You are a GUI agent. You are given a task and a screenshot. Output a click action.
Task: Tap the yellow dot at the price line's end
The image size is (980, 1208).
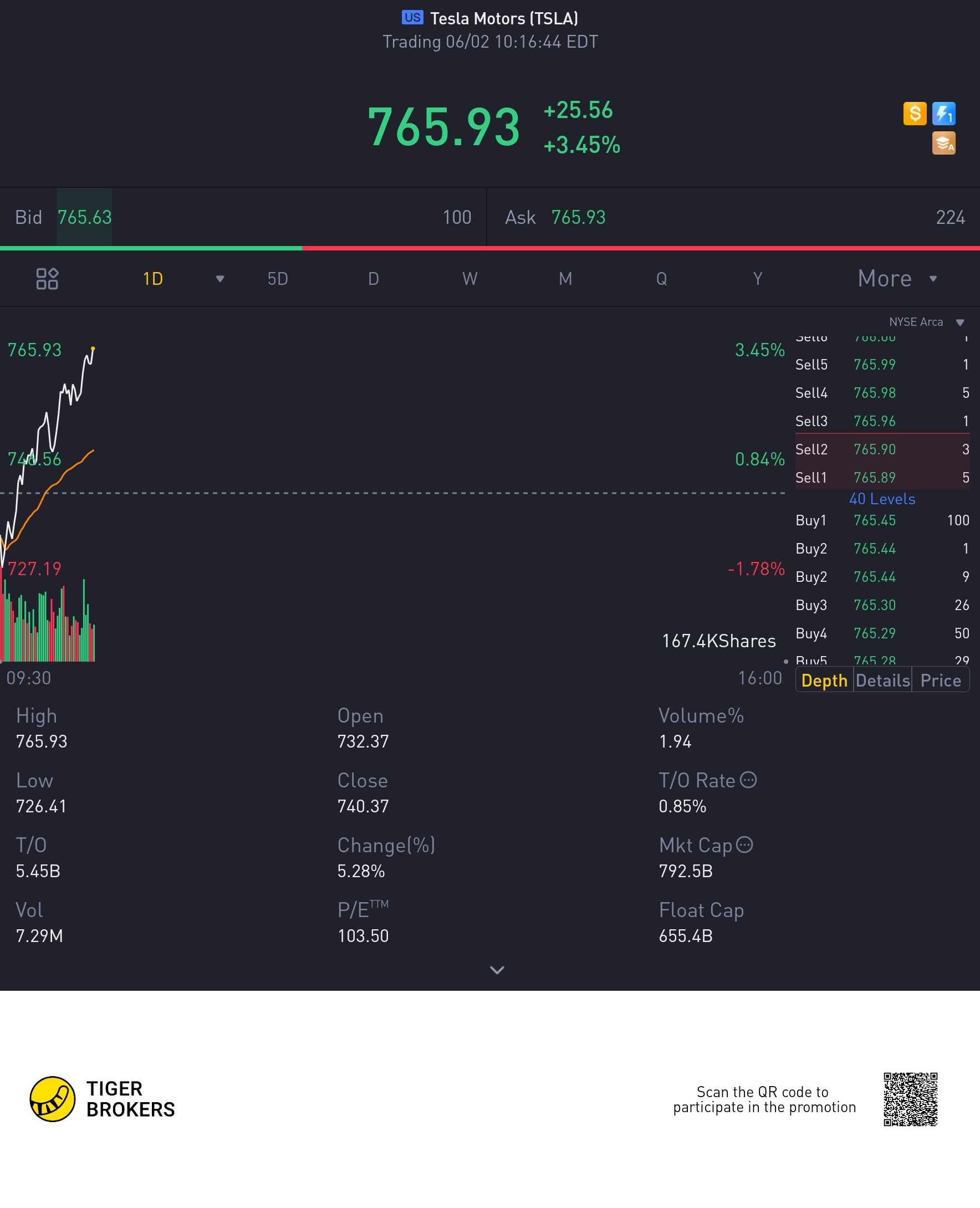tap(93, 349)
